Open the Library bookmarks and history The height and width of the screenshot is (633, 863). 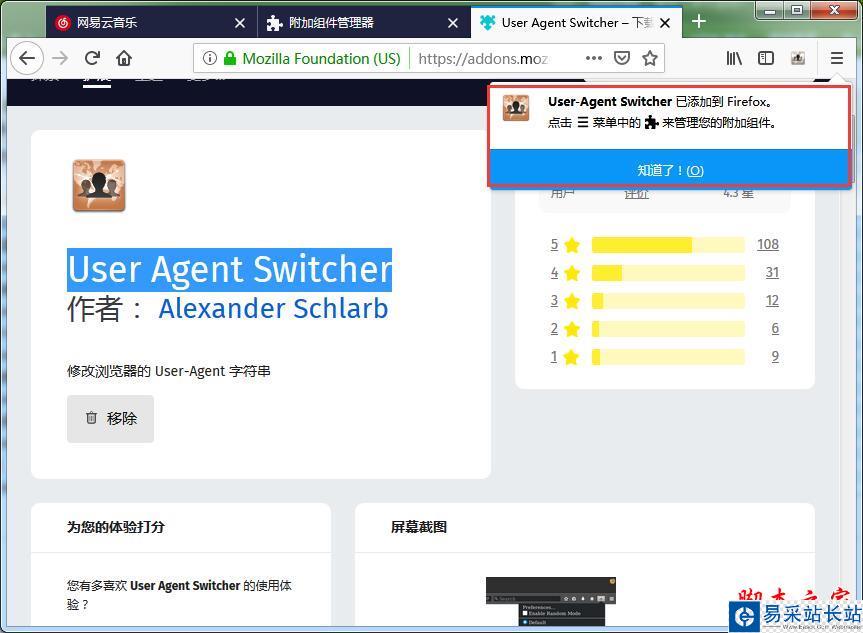pyautogui.click(x=734, y=58)
